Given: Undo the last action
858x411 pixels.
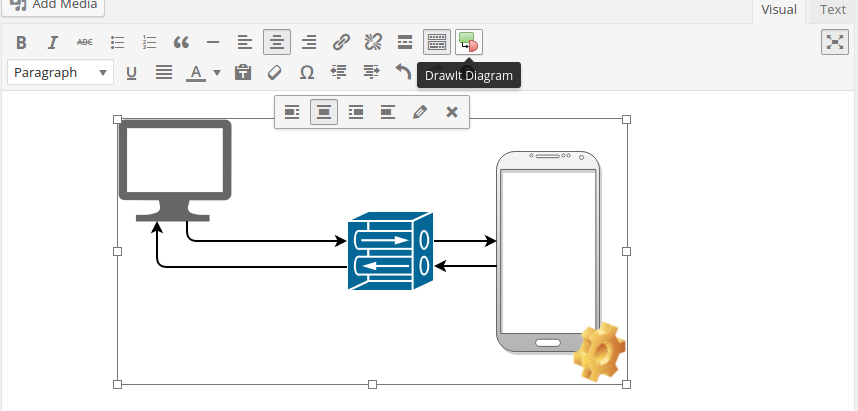Looking at the screenshot, I should [x=403, y=72].
